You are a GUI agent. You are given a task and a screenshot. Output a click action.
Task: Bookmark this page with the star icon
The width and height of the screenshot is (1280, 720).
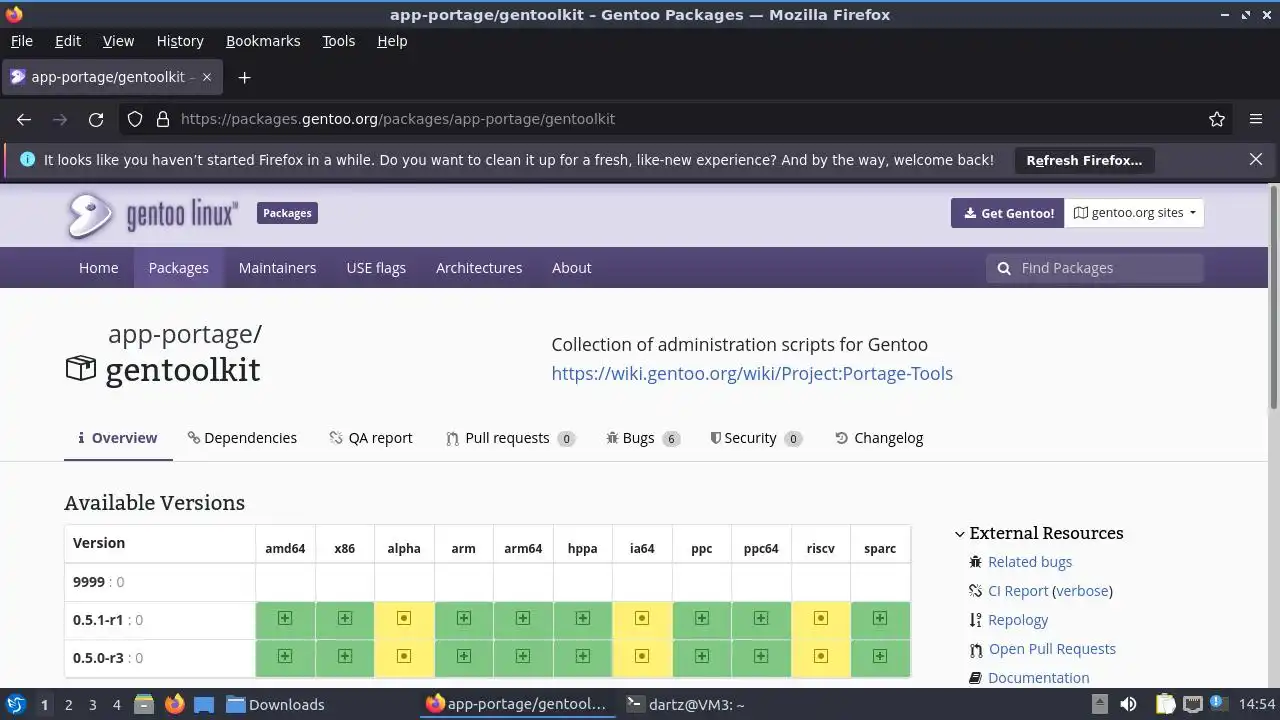coord(1217,119)
